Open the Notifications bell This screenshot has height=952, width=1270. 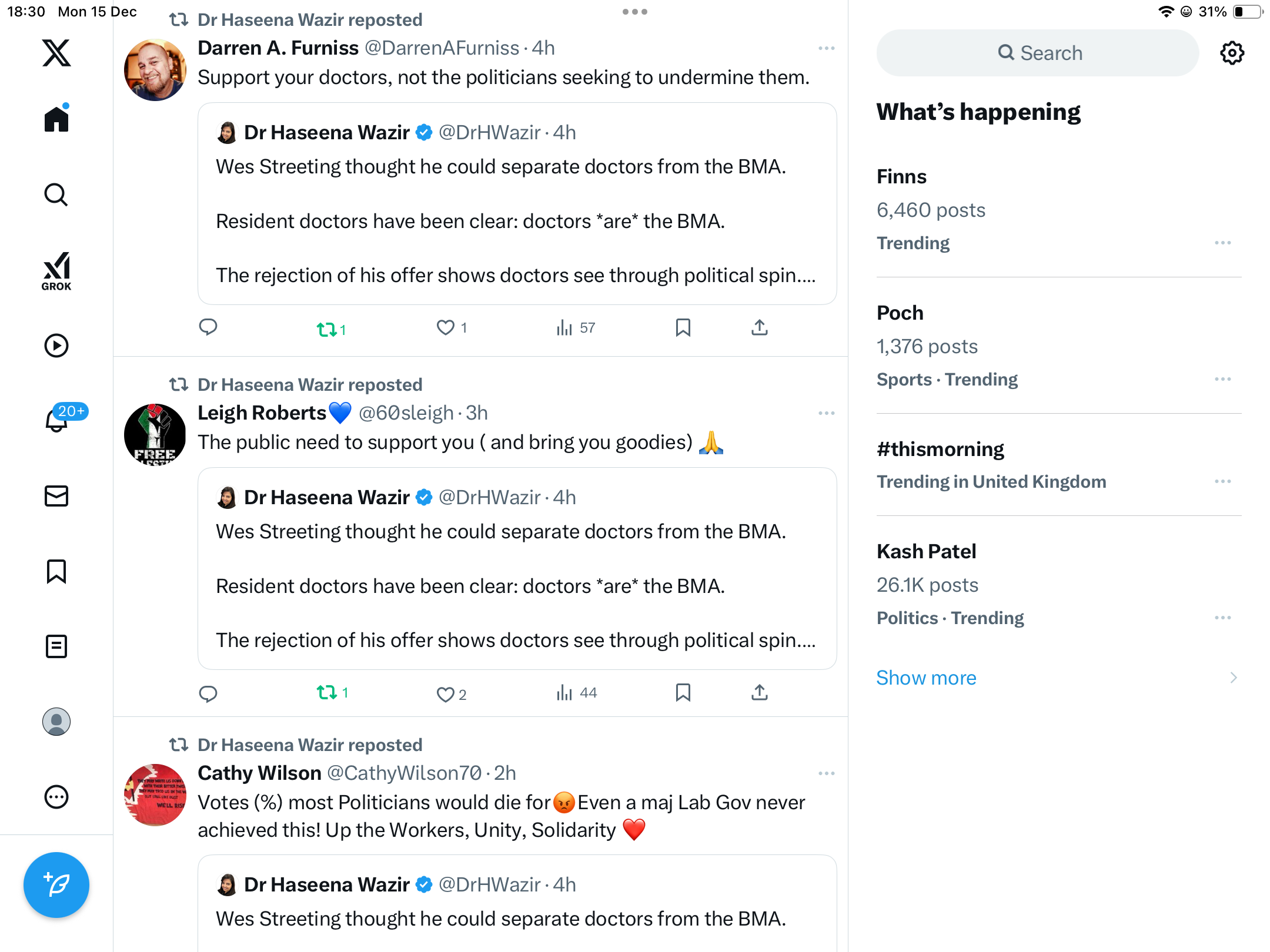[56, 420]
